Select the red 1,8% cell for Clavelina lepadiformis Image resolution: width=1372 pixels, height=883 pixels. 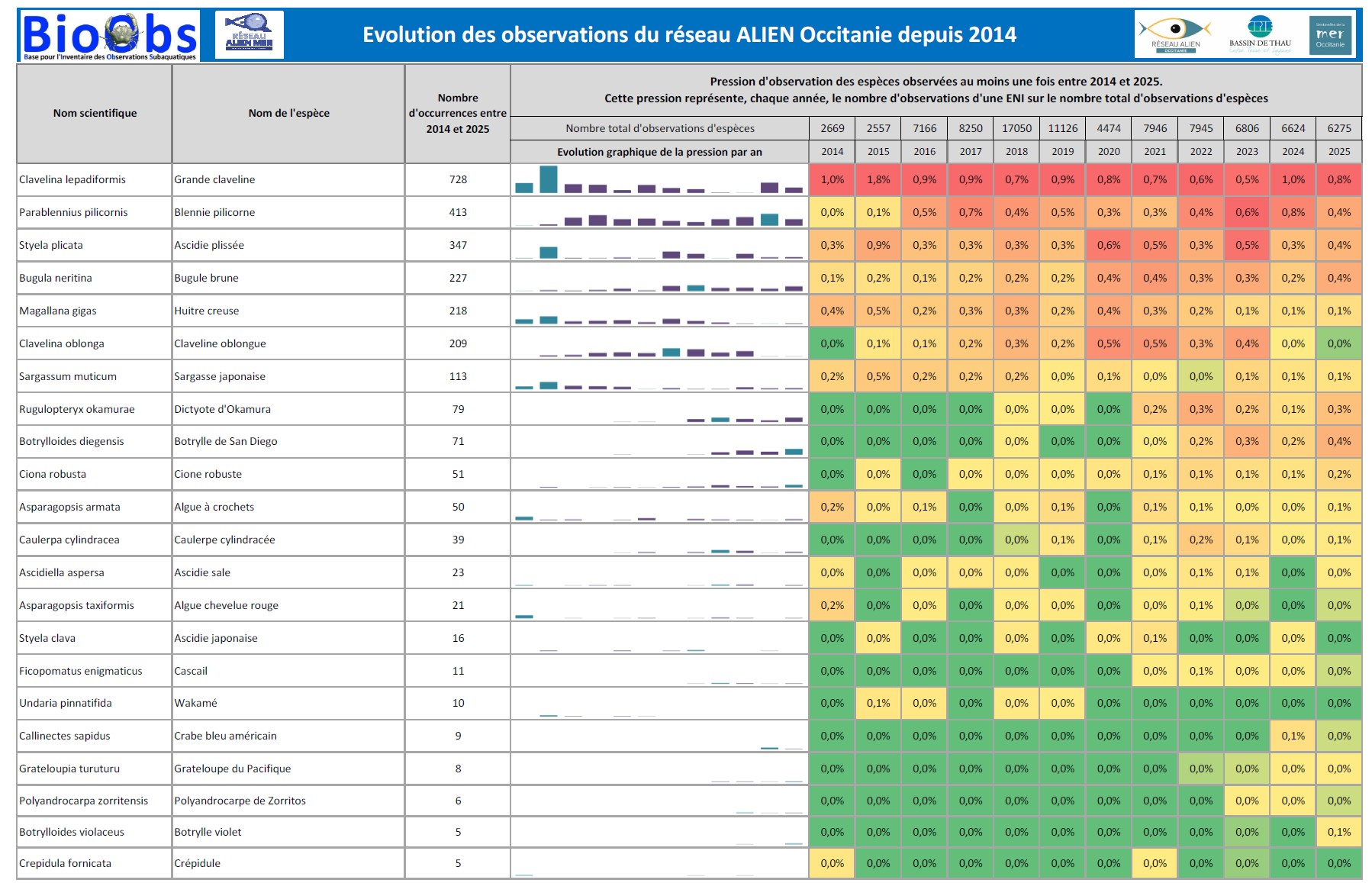[878, 180]
